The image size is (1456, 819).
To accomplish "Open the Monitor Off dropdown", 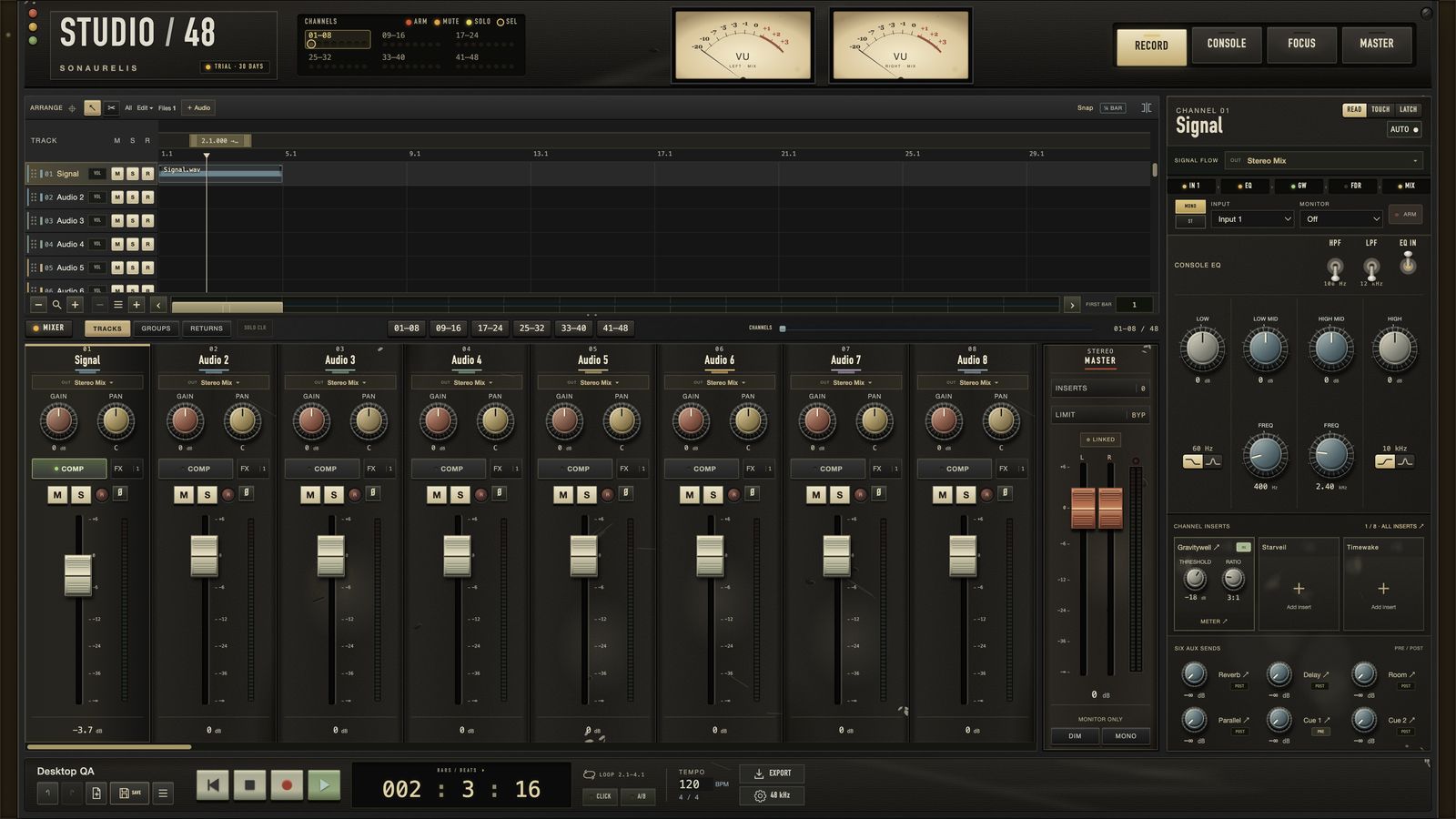I will click(1340, 219).
